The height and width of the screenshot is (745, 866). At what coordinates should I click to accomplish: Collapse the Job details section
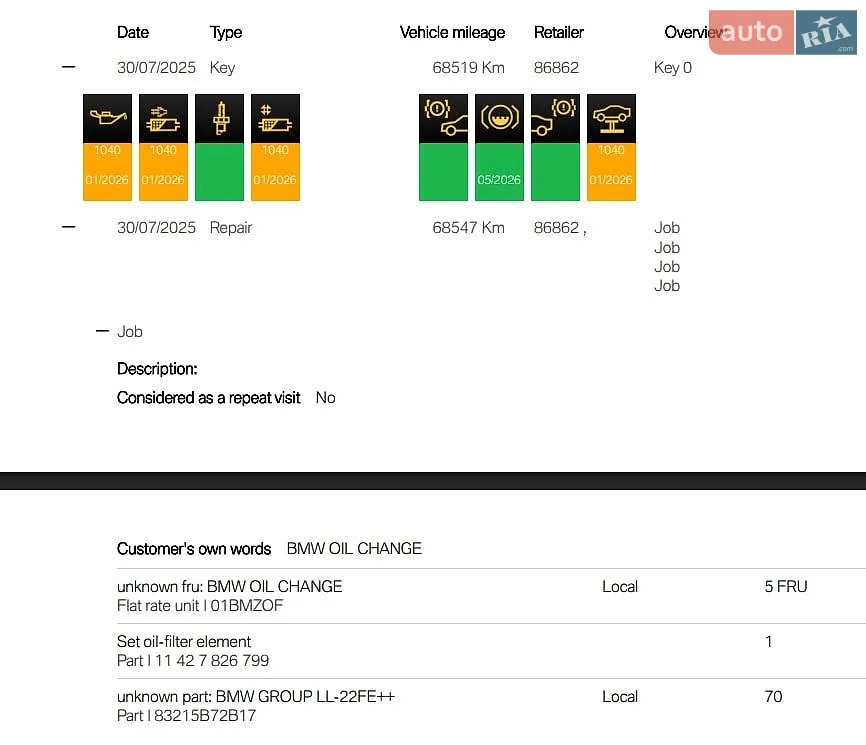pyautogui.click(x=102, y=331)
